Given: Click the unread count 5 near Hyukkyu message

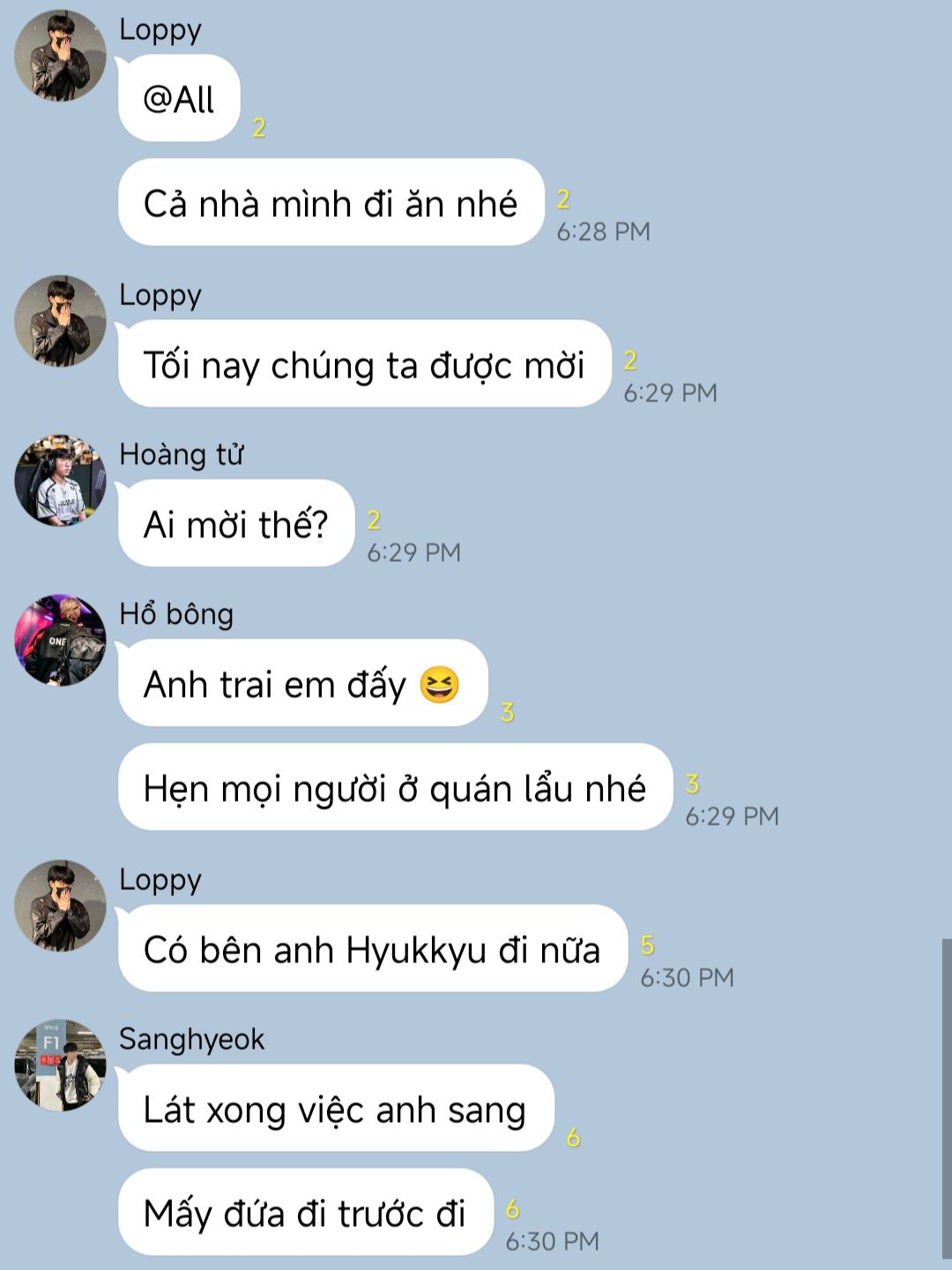Looking at the screenshot, I should pos(647,945).
